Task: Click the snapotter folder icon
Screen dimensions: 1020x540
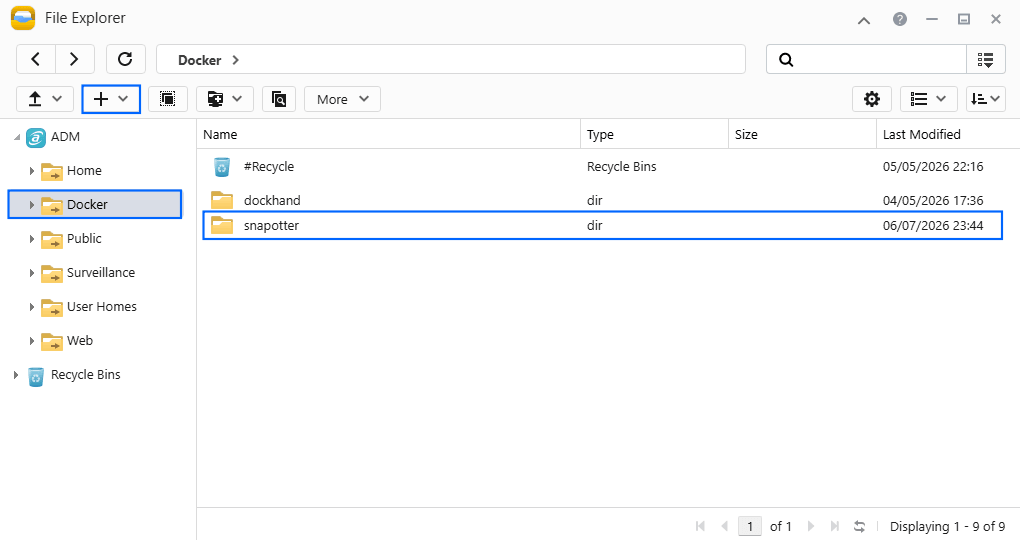Action: 222,226
